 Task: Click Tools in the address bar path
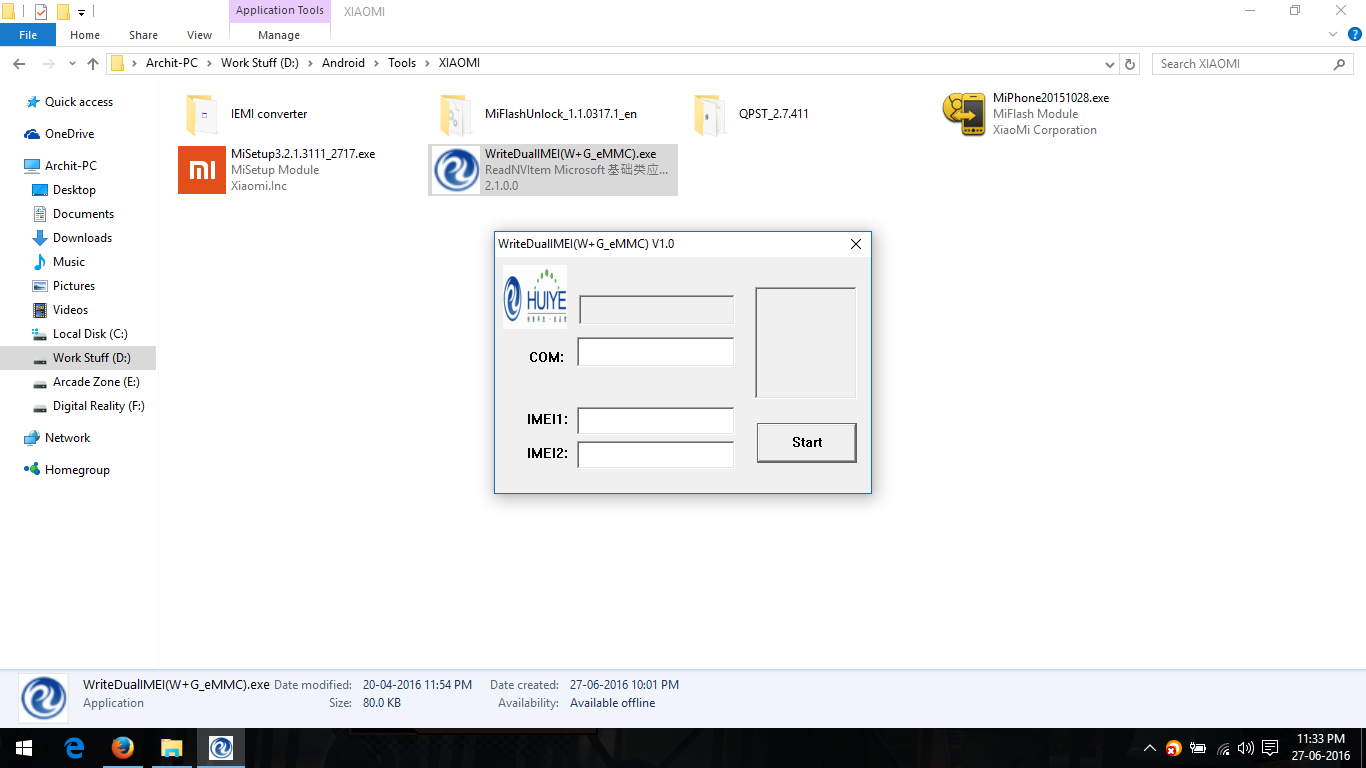click(402, 63)
